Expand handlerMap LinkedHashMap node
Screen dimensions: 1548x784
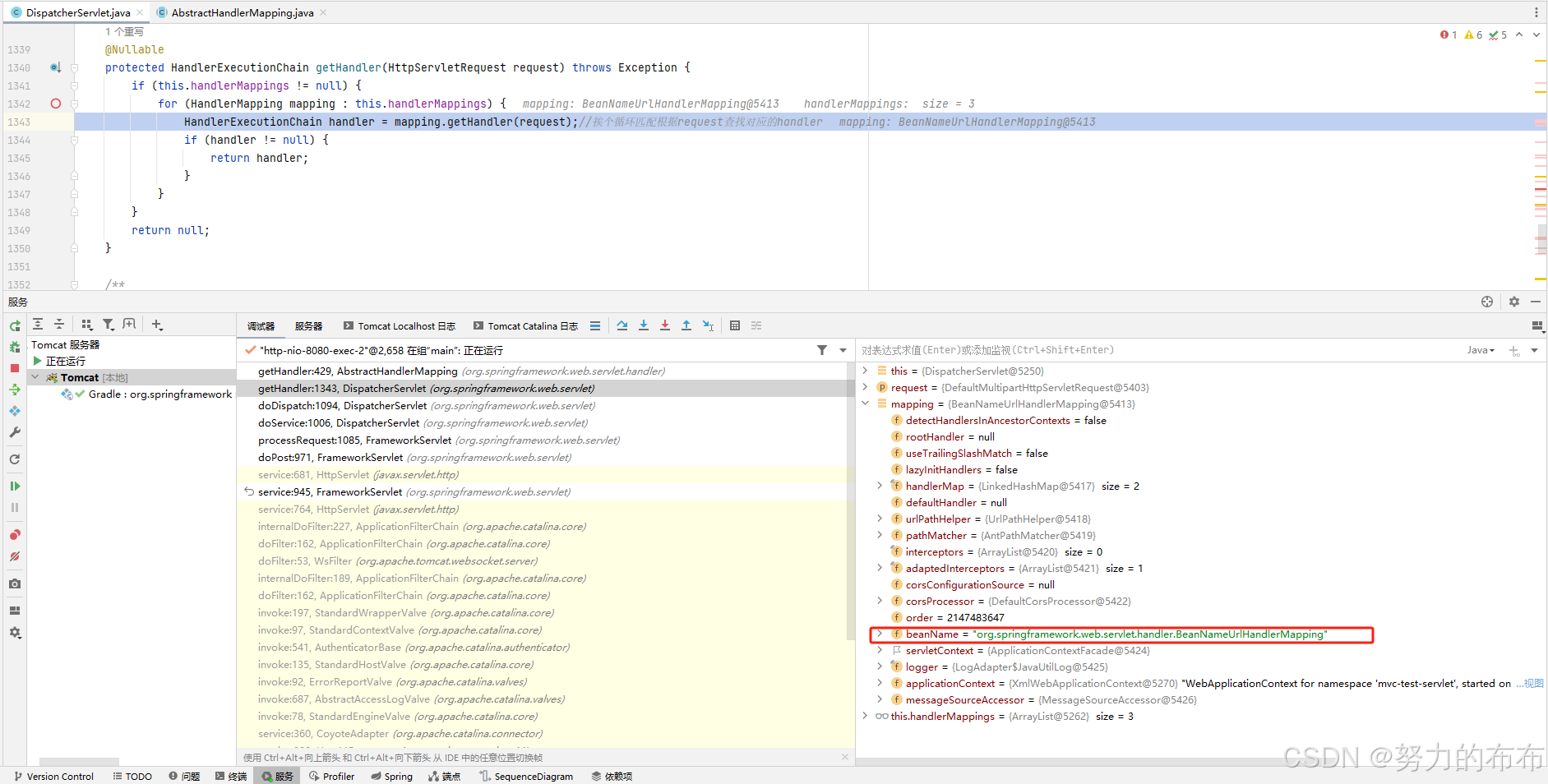click(x=880, y=486)
